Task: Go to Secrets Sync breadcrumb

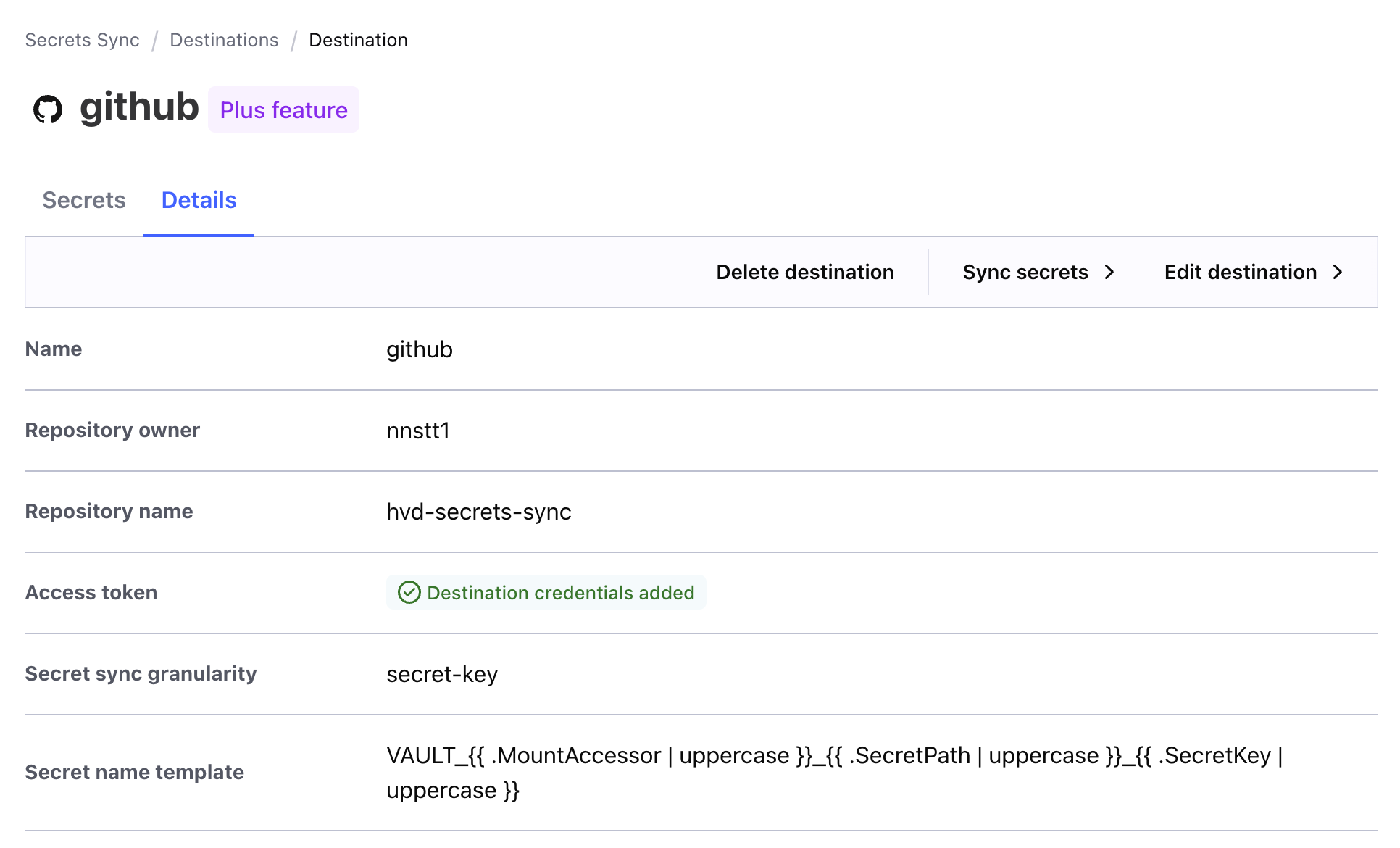Action: 82,41
